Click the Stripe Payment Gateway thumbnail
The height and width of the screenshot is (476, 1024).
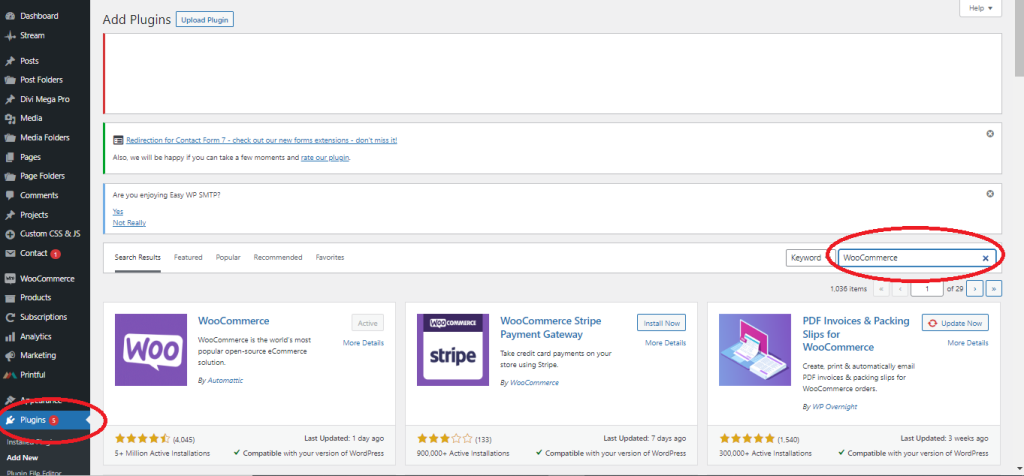(x=453, y=350)
